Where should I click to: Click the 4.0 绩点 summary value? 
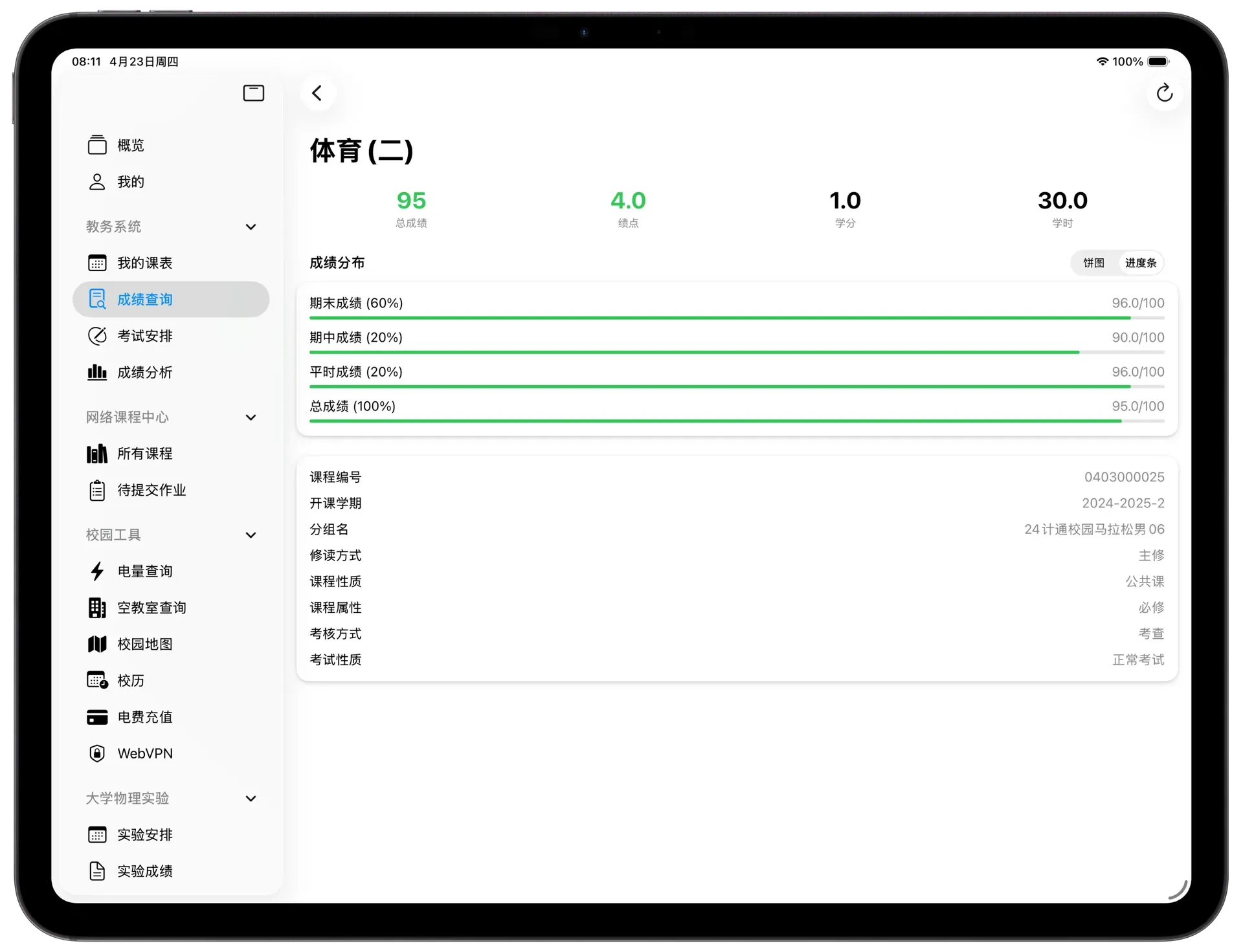point(628,201)
